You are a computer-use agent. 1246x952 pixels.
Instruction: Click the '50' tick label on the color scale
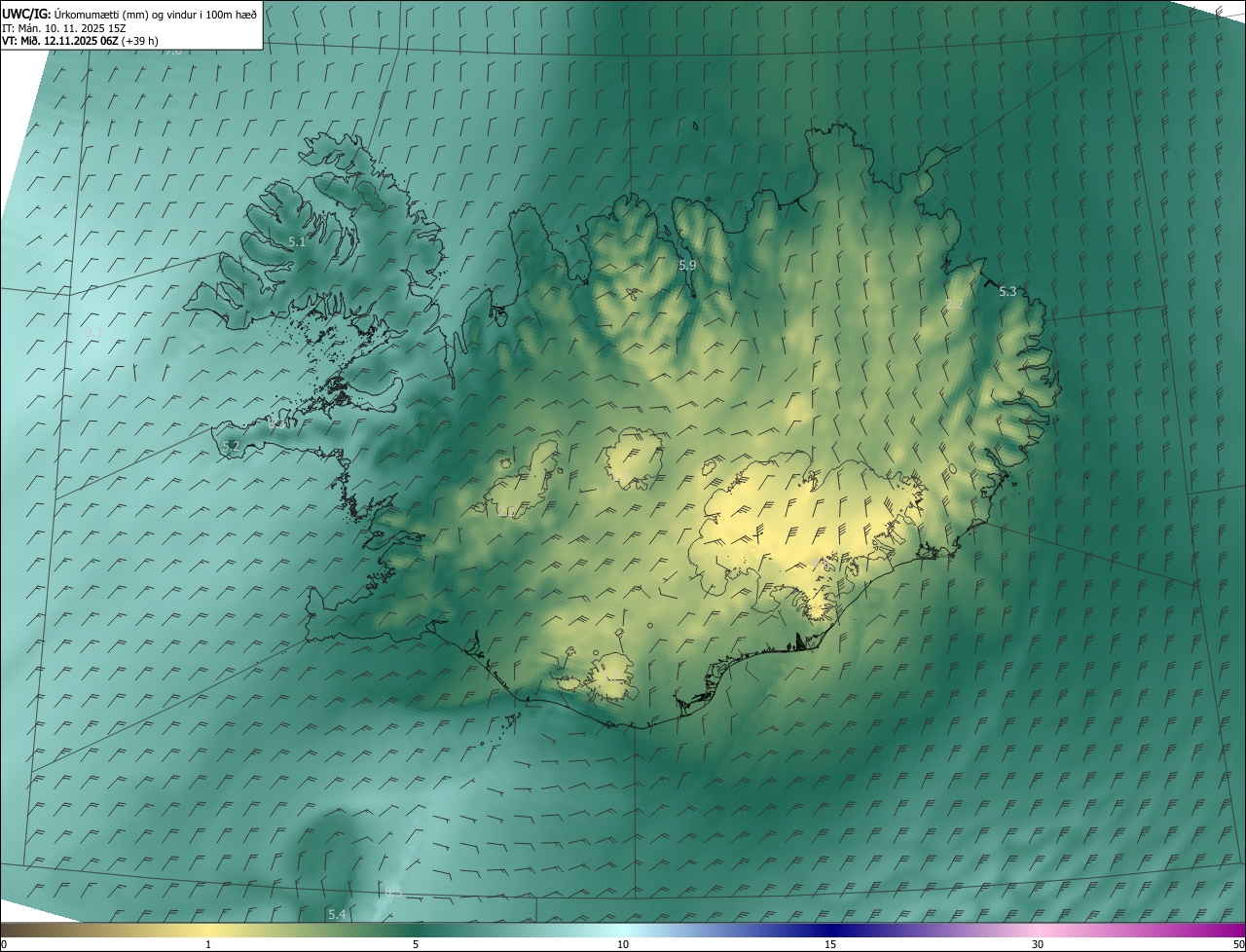pyautogui.click(x=1238, y=944)
